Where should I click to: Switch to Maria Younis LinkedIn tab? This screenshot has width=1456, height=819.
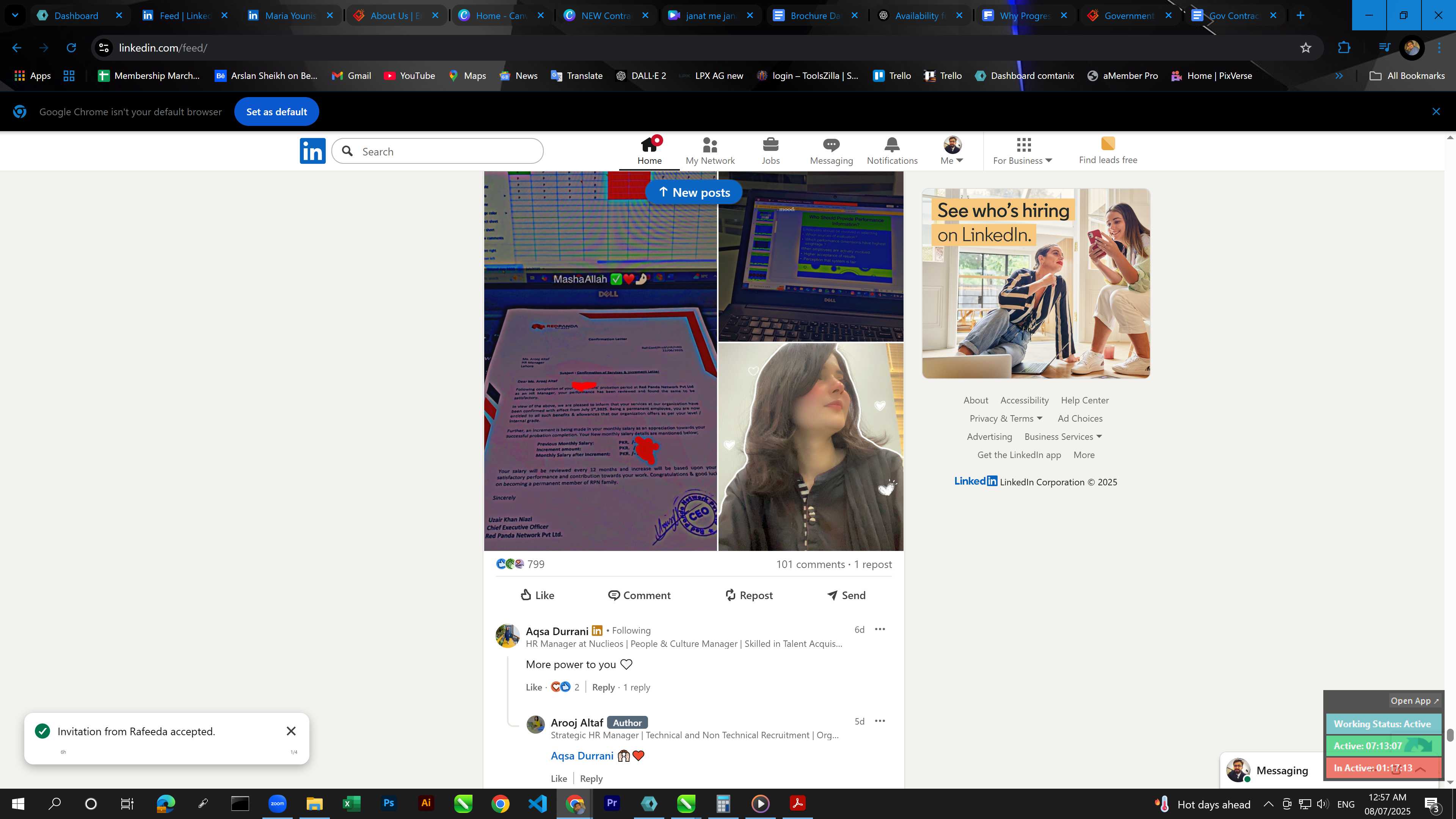coord(289,15)
